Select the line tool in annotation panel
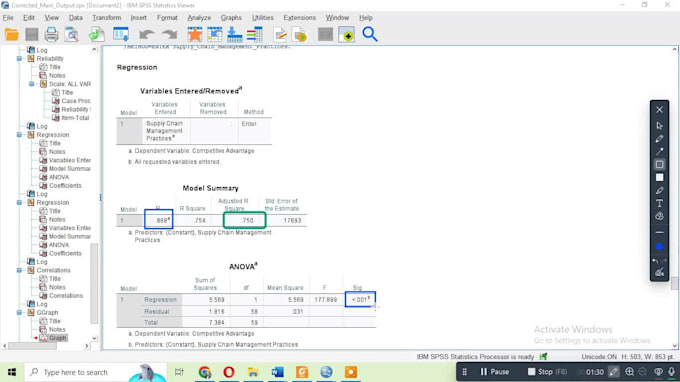Viewport: 680px width, 382px height. 659,151
